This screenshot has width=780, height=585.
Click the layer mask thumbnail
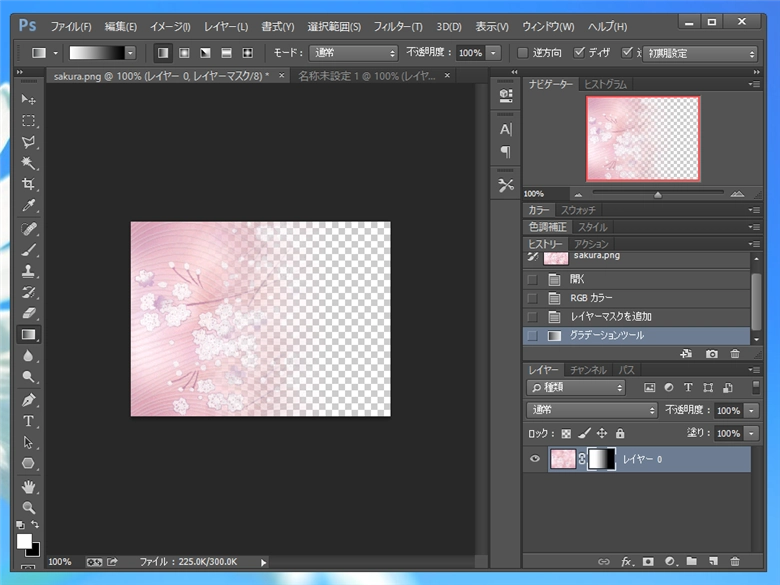(601, 459)
